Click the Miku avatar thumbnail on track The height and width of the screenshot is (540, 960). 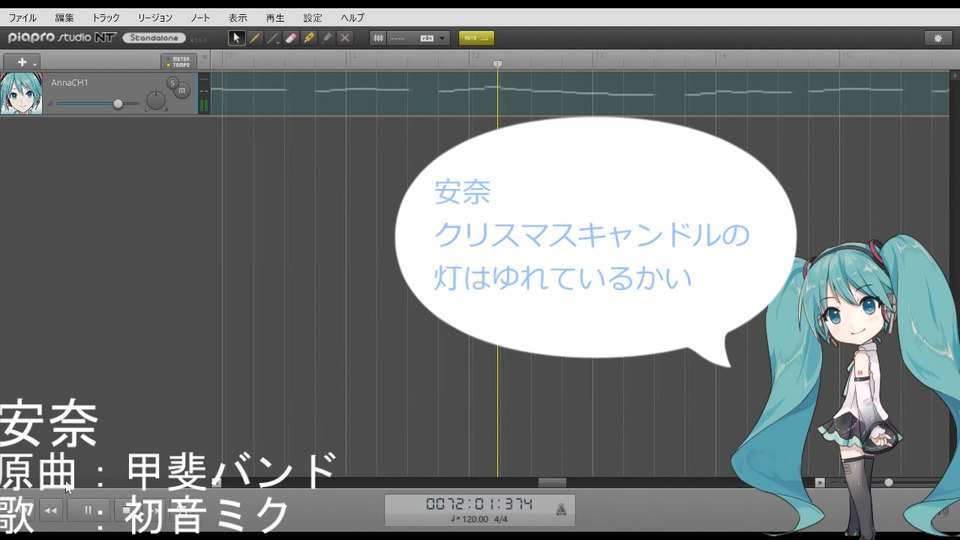tap(21, 93)
